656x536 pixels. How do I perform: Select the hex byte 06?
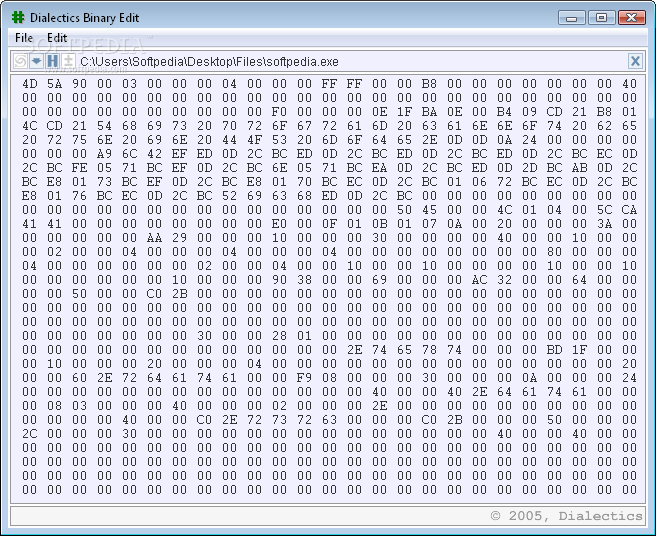point(479,182)
